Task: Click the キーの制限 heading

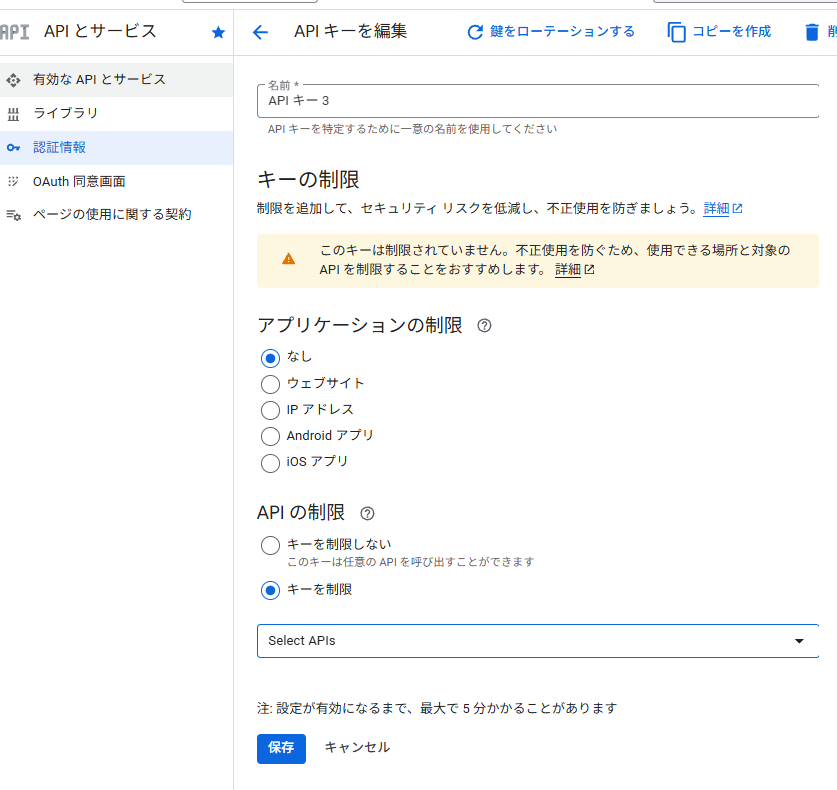Action: click(x=308, y=180)
